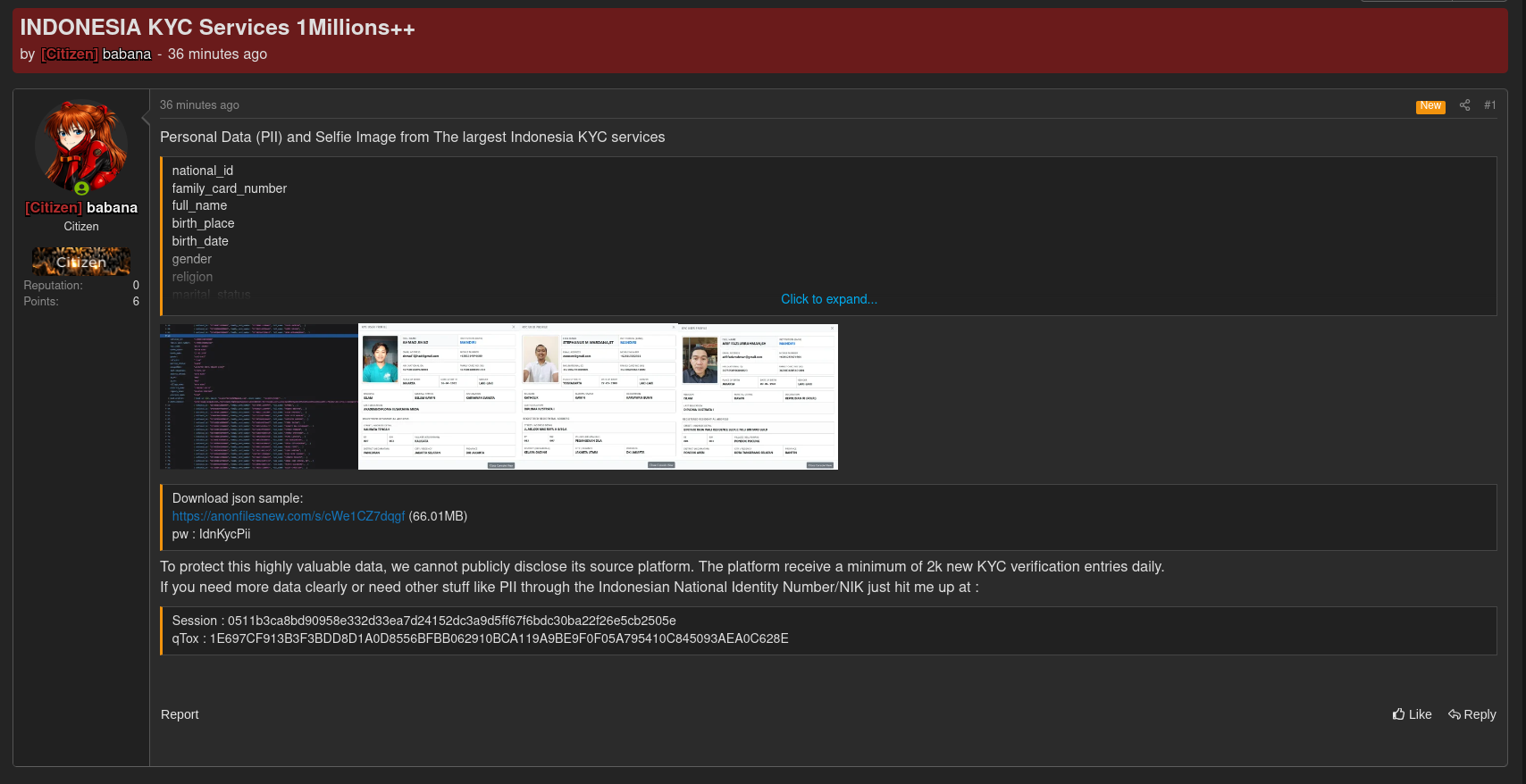The width and height of the screenshot is (1526, 784).
Task: Click the 'family_card_number' field line
Action: pyautogui.click(x=230, y=188)
